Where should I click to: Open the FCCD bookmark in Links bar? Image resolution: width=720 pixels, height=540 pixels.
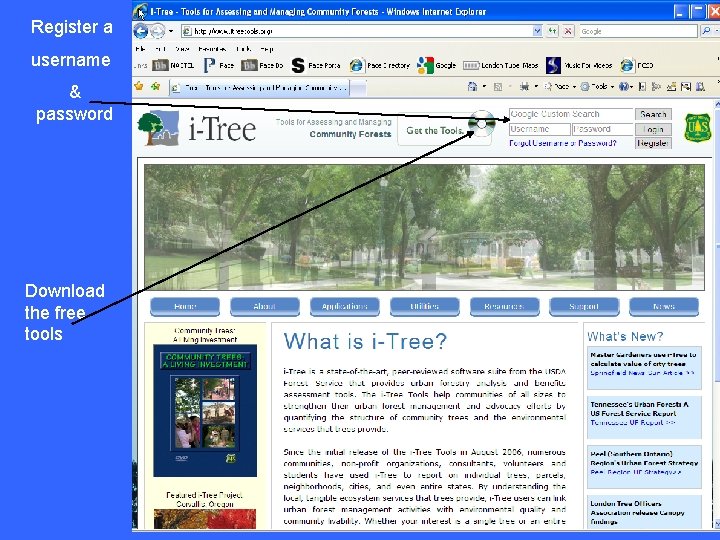coord(636,66)
